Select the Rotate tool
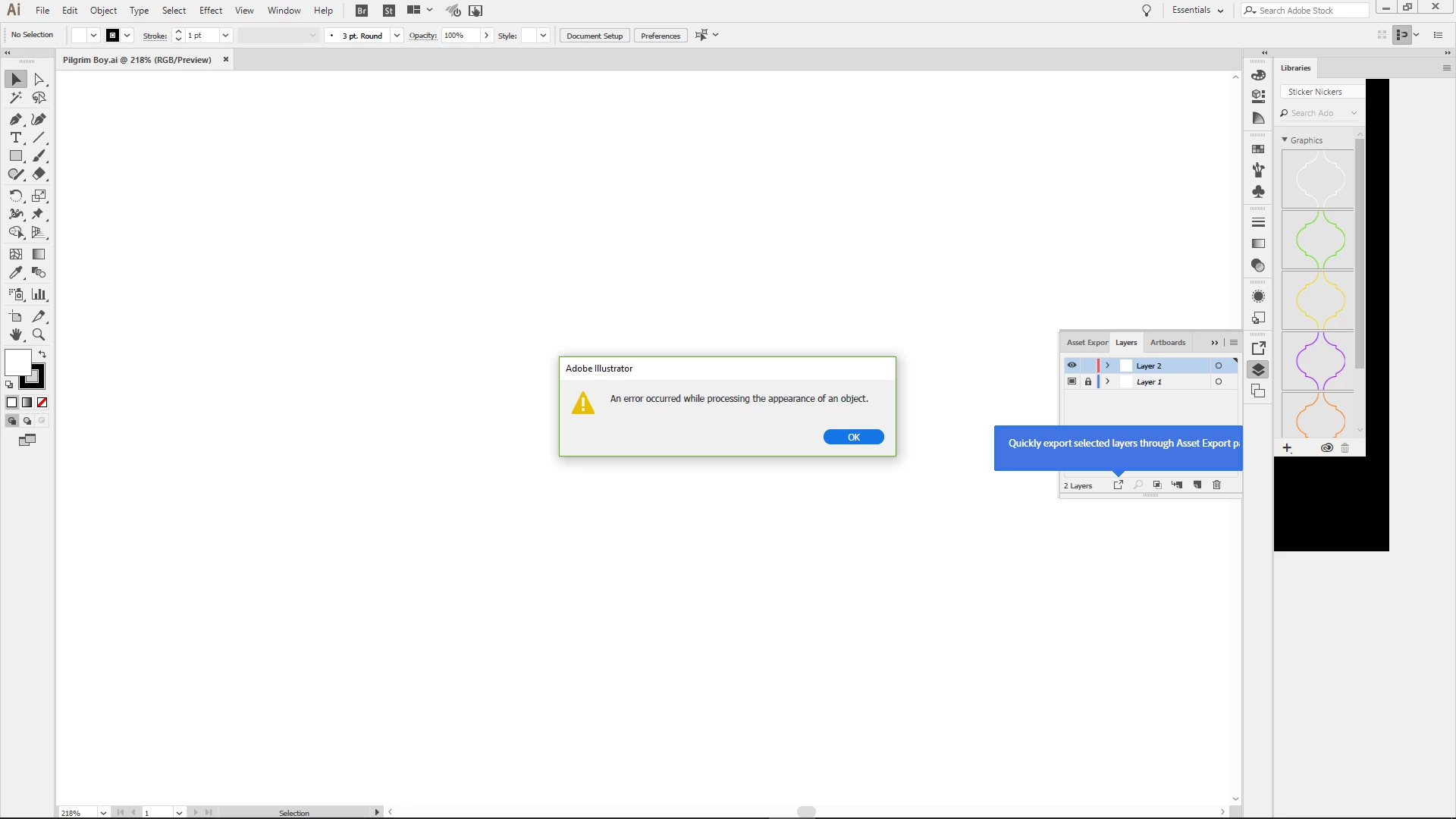Screen dimensions: 1456x819 point(15,196)
